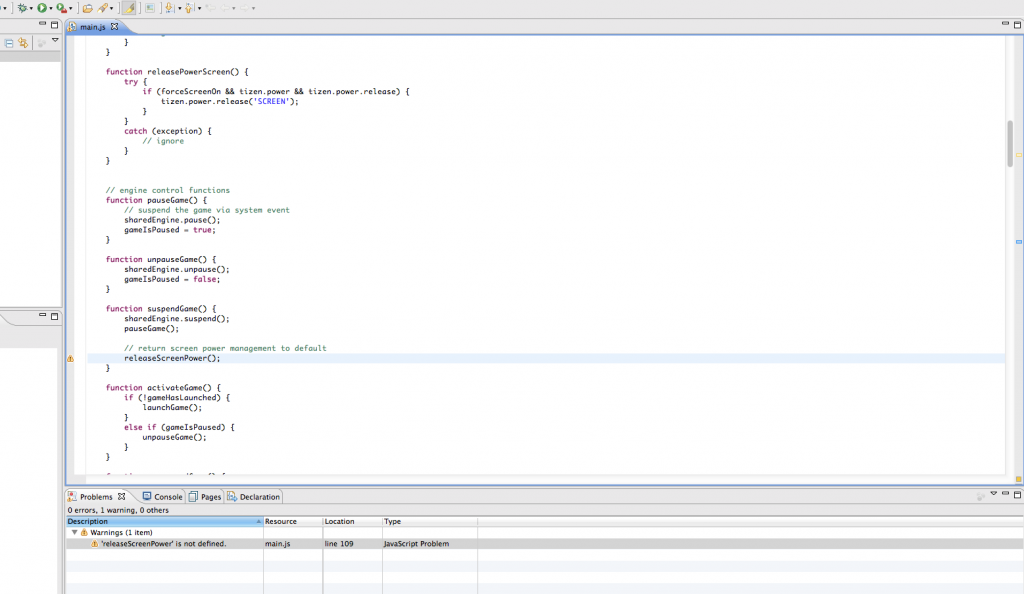Screen dimensions: 1024x594
Task: Collapse the Warnings (1 item) group
Action: 74,533
